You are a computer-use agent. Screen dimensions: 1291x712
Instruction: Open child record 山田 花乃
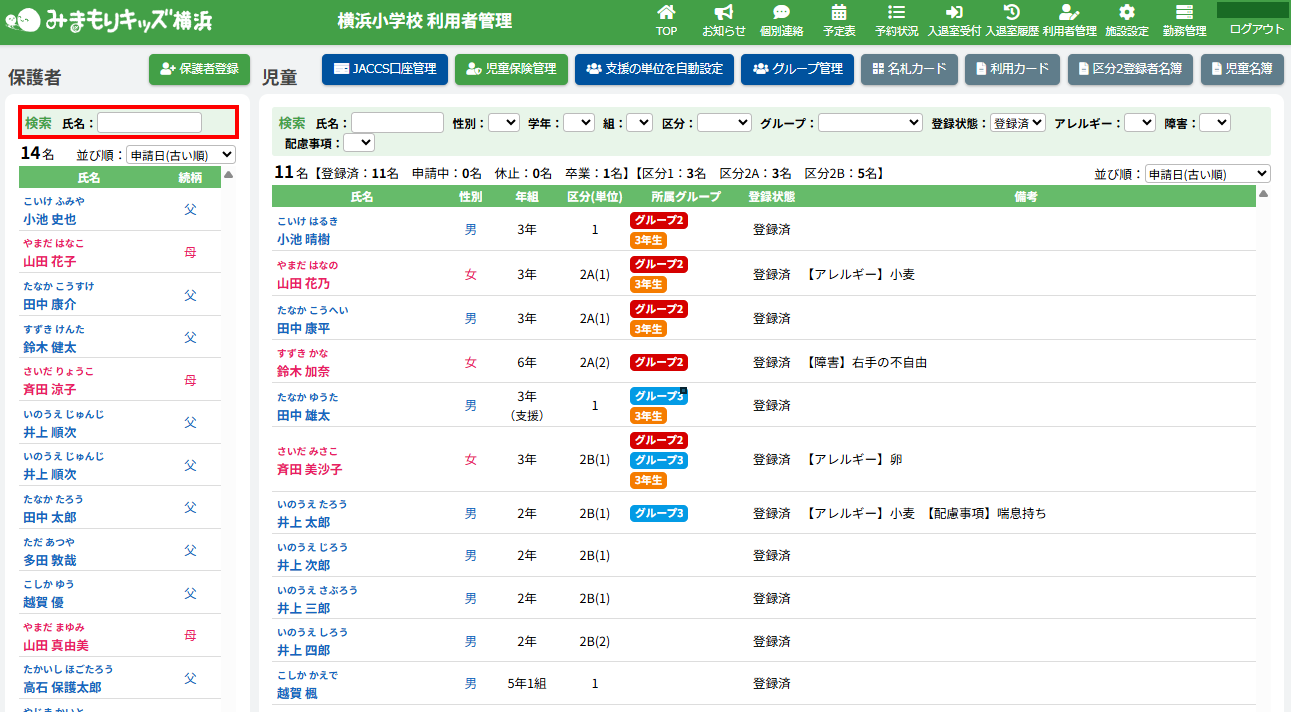[x=303, y=283]
